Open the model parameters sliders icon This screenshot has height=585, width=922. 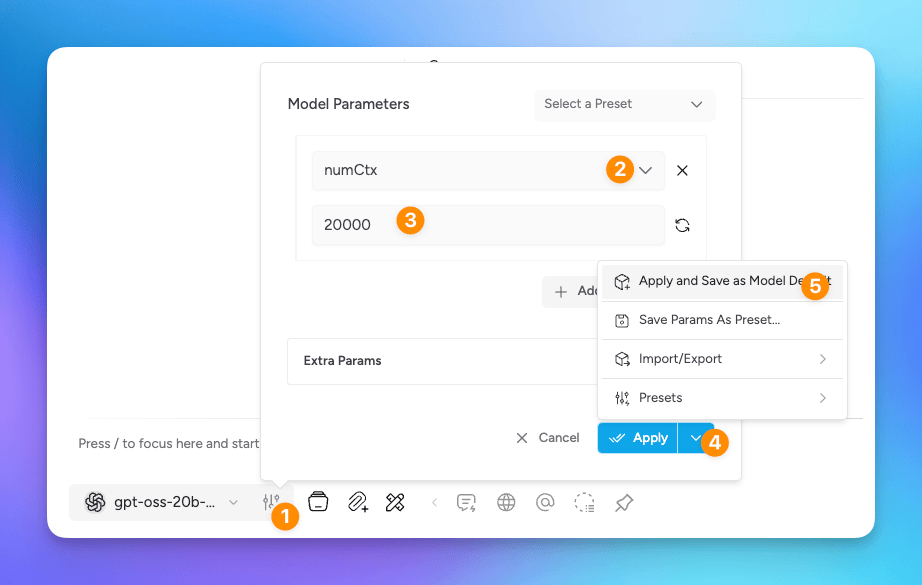[x=270, y=503]
